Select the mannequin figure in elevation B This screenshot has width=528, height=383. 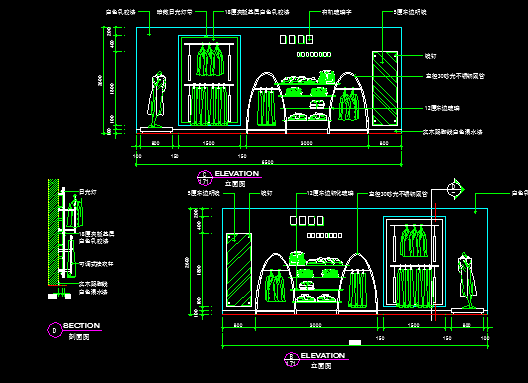tap(467, 280)
